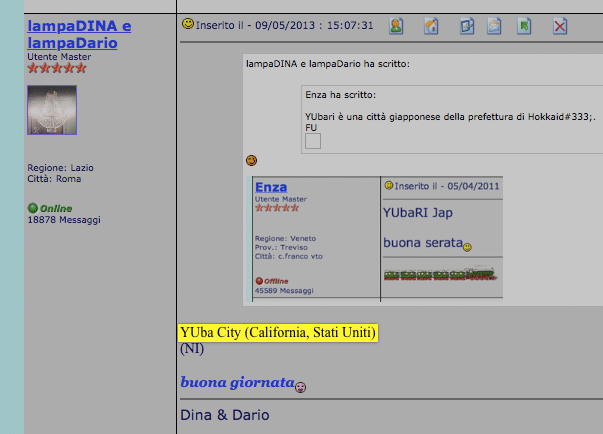Click the 'Città: Roma' text

pyautogui.click(x=54, y=179)
